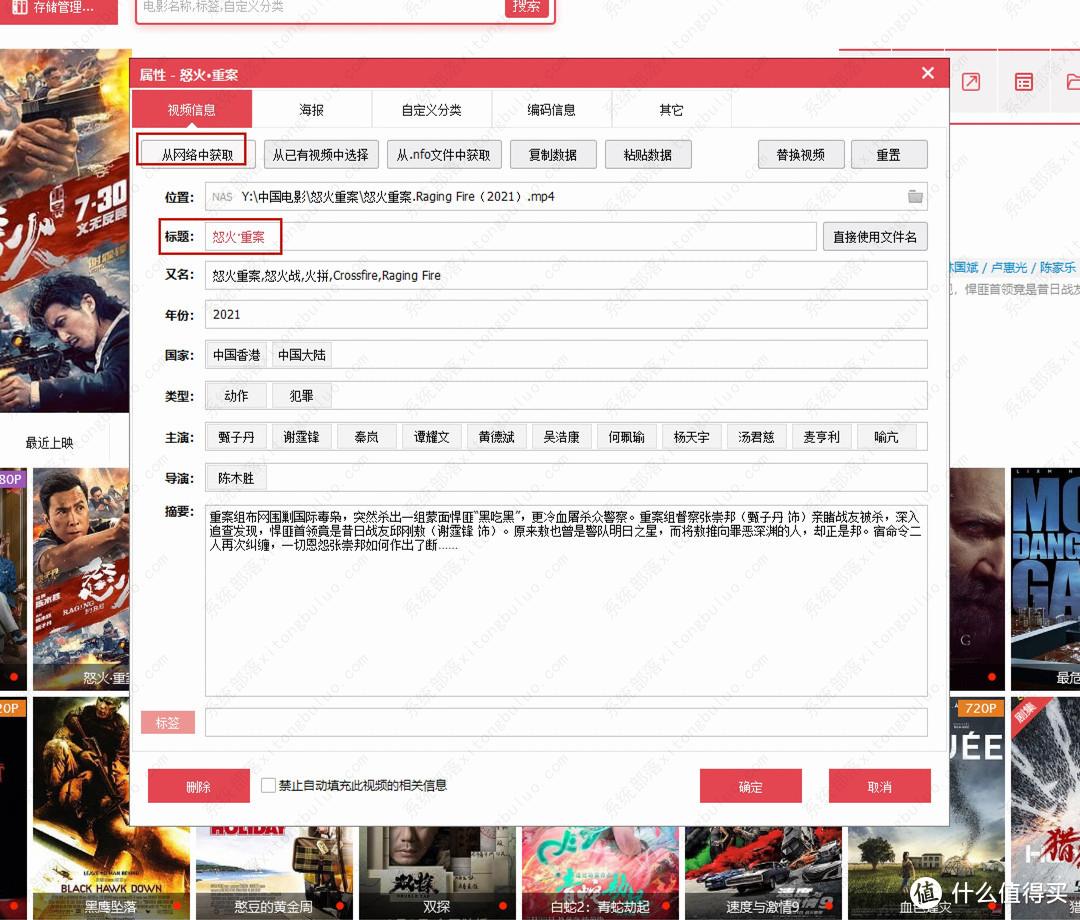Select actor tag 何珮瑜
1080x920 pixels.
pyautogui.click(x=627, y=437)
